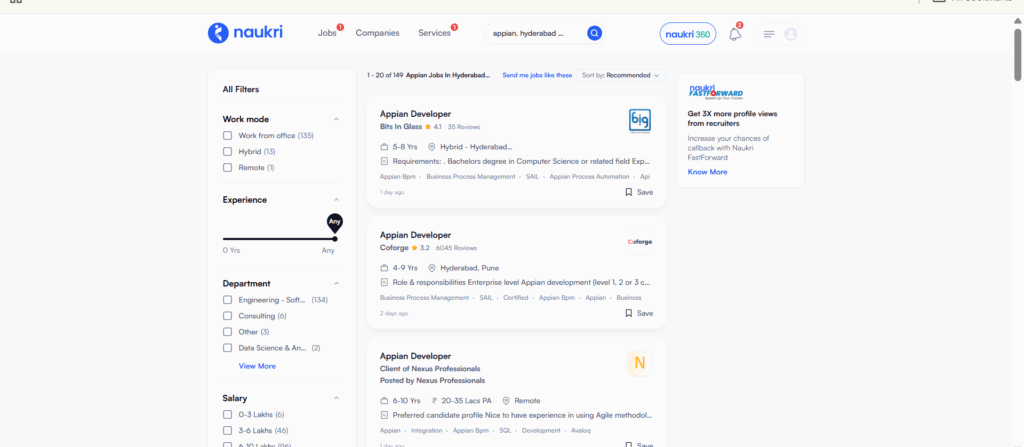The image size is (1024, 447).
Task: Save the Coforge Appian Developer job
Action: click(639, 313)
